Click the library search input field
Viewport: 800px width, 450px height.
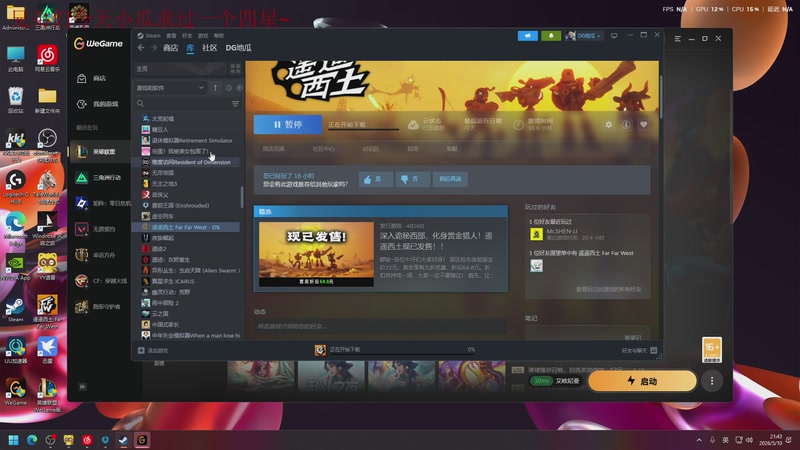[x=184, y=104]
